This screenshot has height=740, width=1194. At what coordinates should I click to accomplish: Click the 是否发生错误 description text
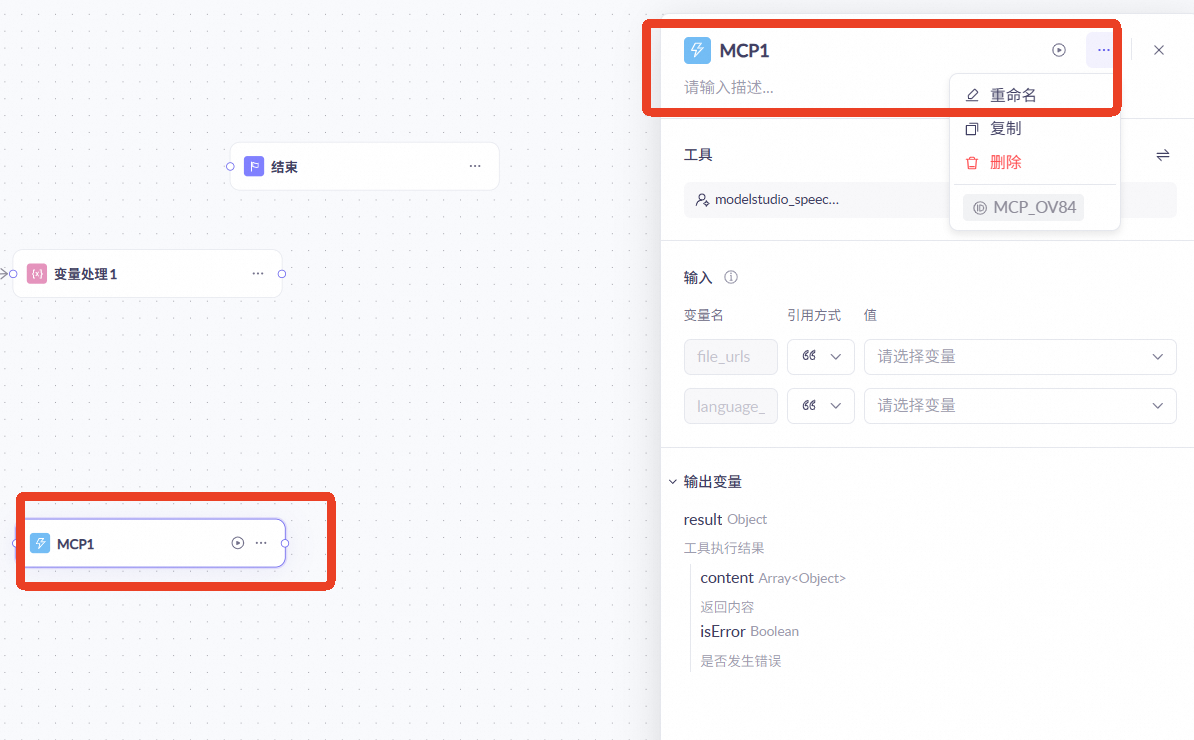click(740, 661)
